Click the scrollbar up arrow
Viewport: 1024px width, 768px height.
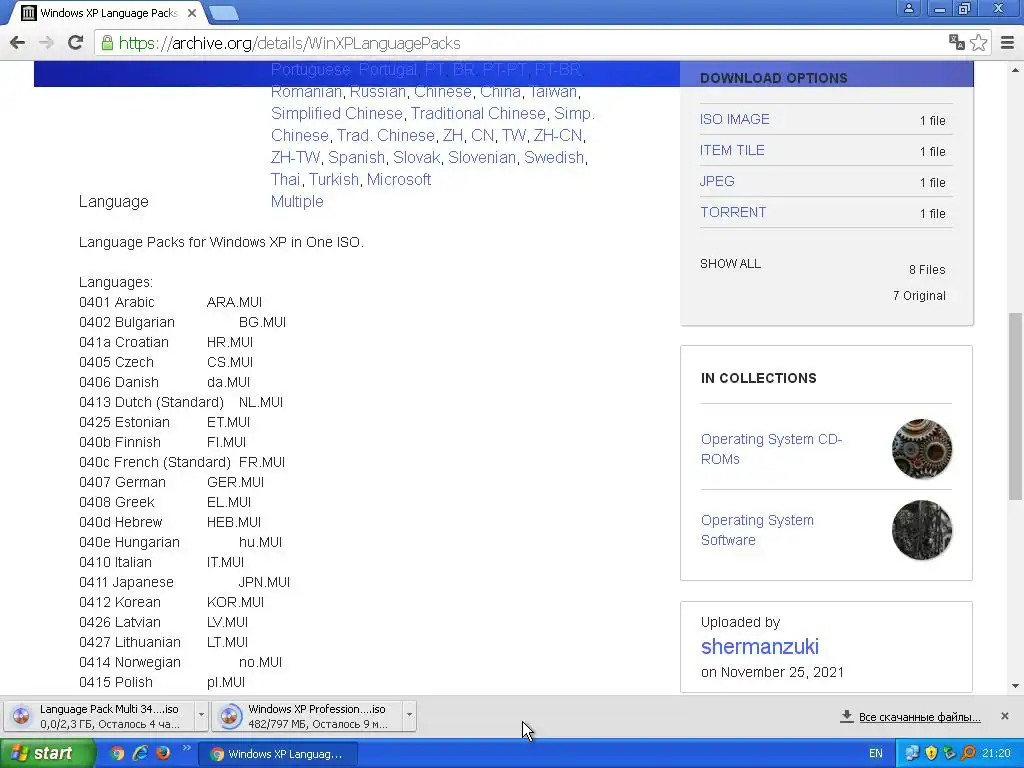1016,70
